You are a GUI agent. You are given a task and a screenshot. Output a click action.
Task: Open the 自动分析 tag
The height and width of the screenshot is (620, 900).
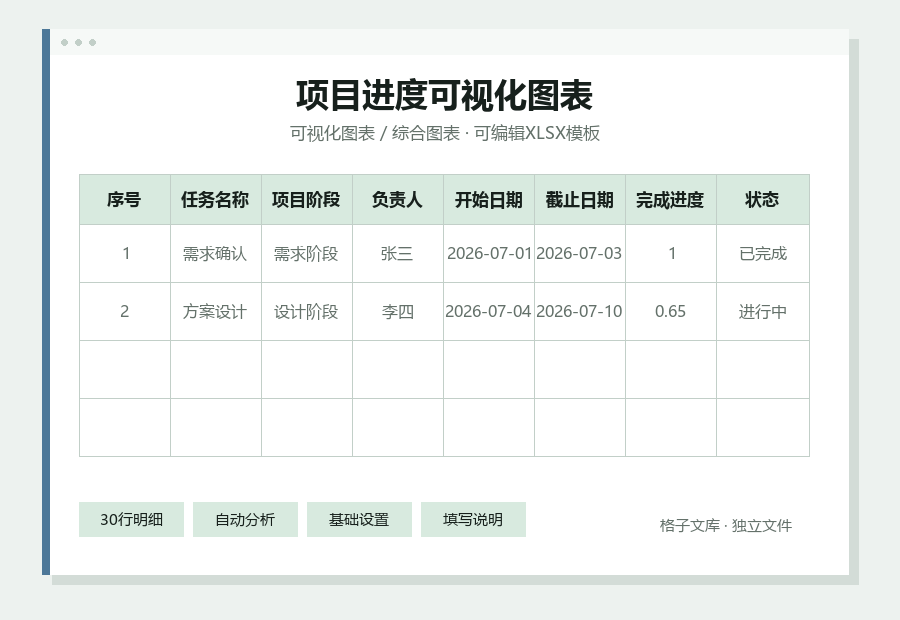point(245,520)
